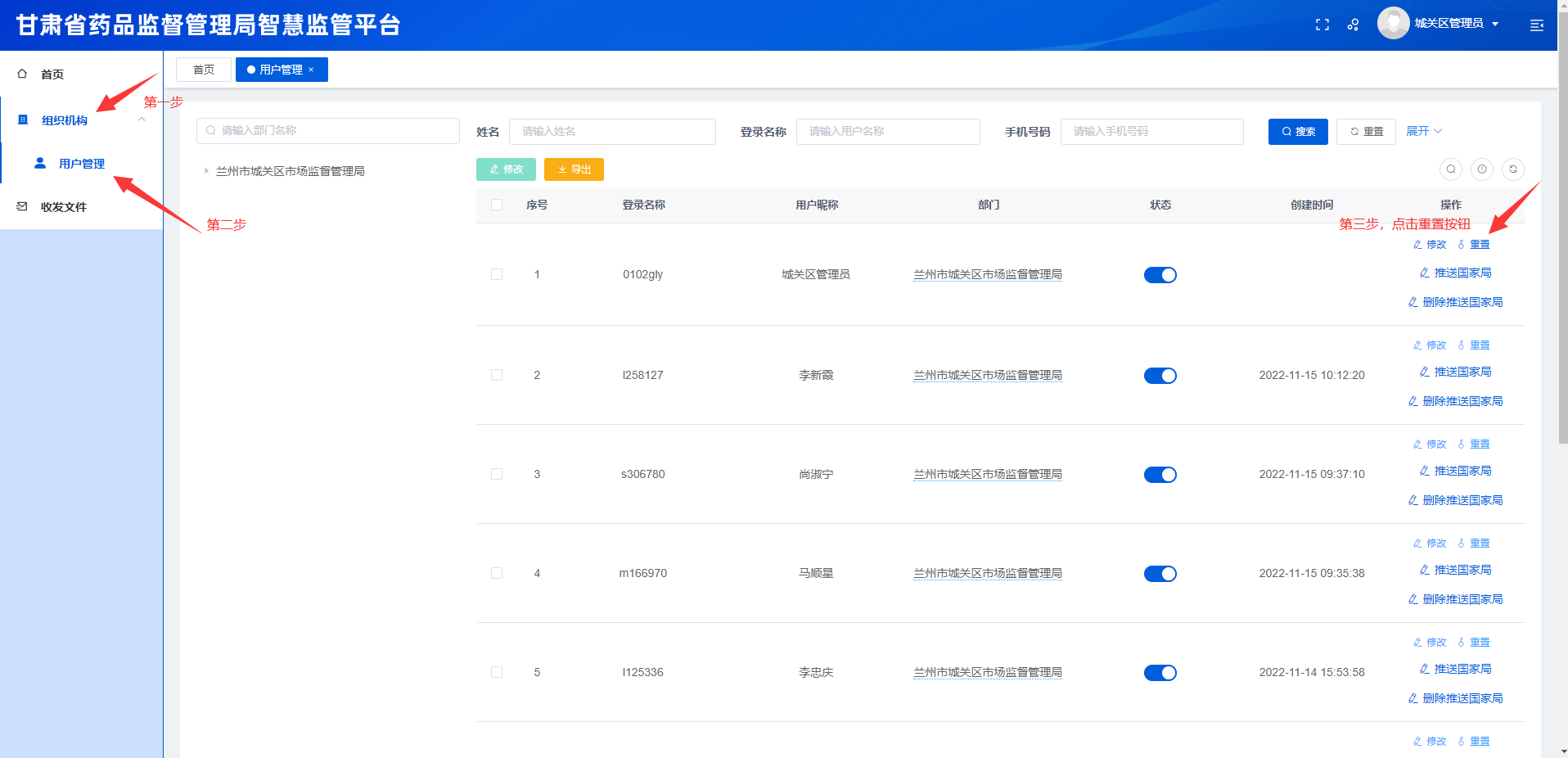
Task: Toggle status switch for 李忠庆
Action: pos(1160,673)
